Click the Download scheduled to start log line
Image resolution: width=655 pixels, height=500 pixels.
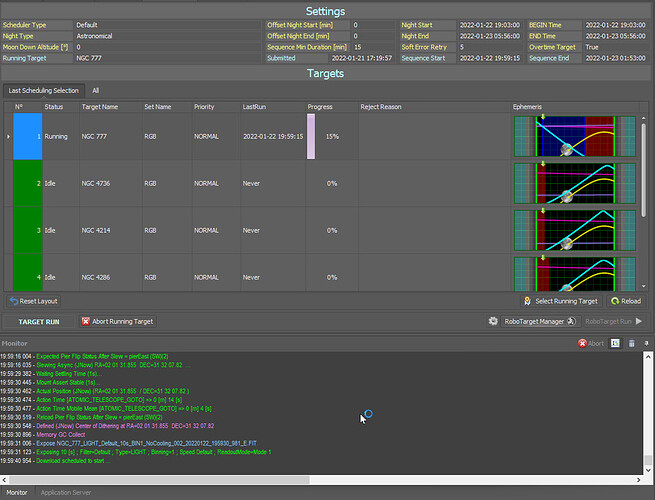[73, 461]
